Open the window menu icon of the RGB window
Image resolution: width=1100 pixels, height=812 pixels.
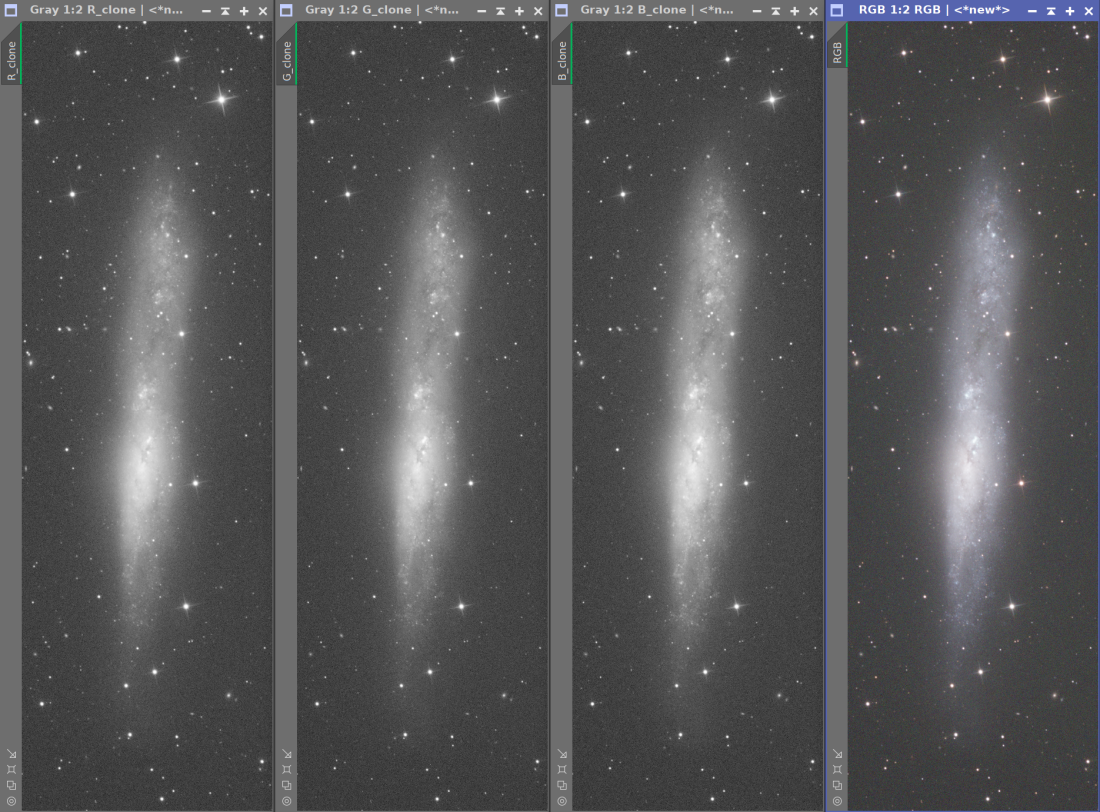click(838, 10)
